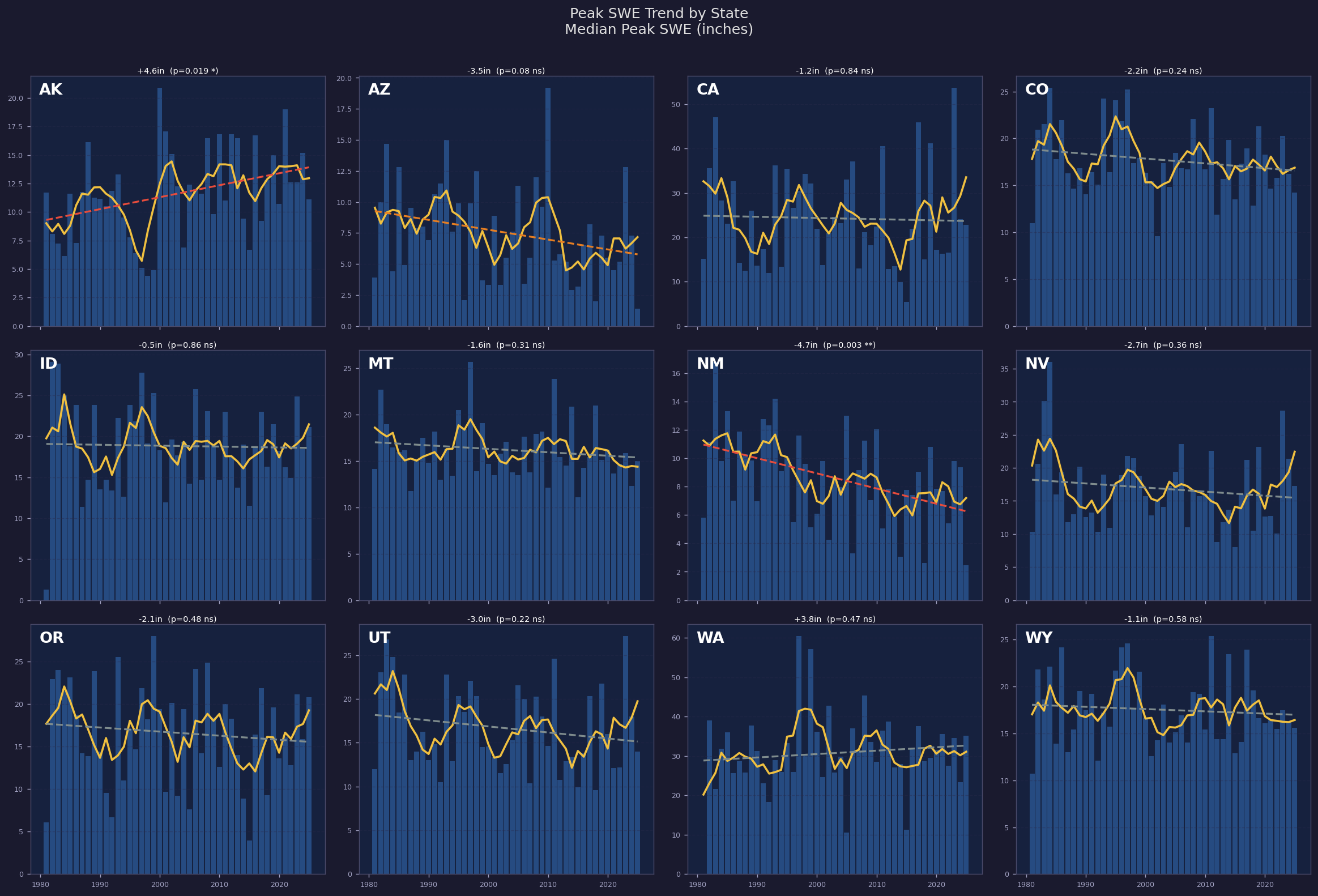Click the "+4.6in (p=0.019 *)" subplot title

coord(177,71)
